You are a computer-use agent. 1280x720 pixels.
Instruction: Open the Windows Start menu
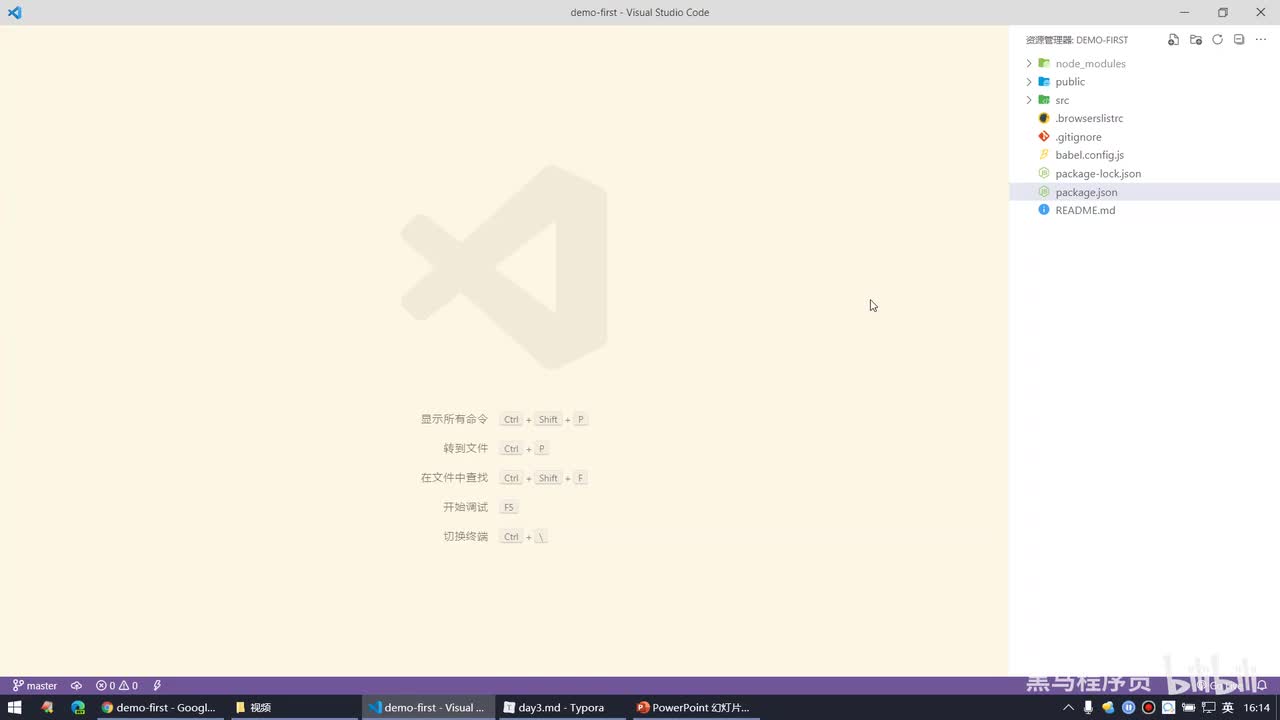pos(15,707)
